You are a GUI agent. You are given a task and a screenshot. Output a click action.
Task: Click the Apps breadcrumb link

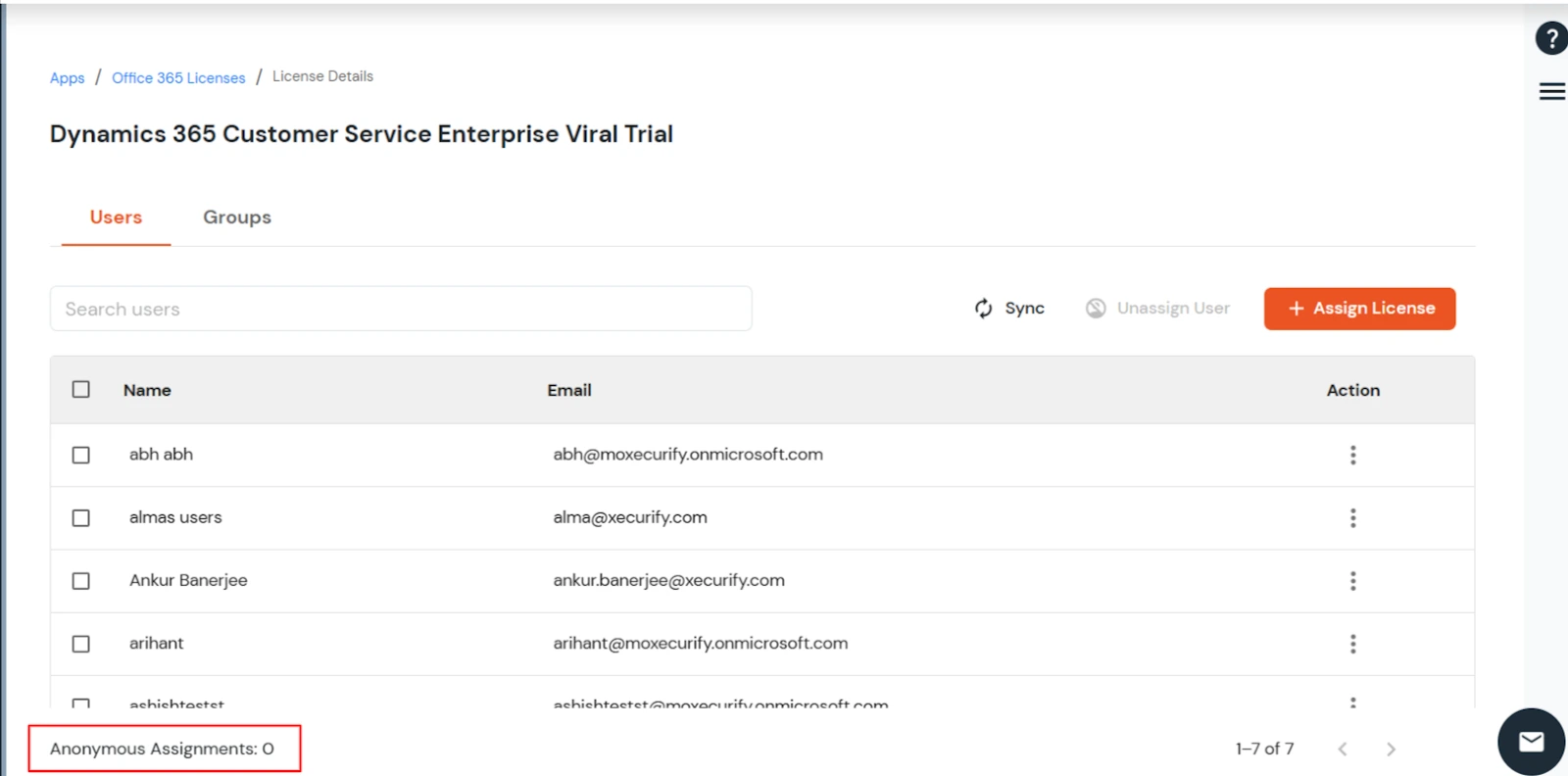(67, 77)
